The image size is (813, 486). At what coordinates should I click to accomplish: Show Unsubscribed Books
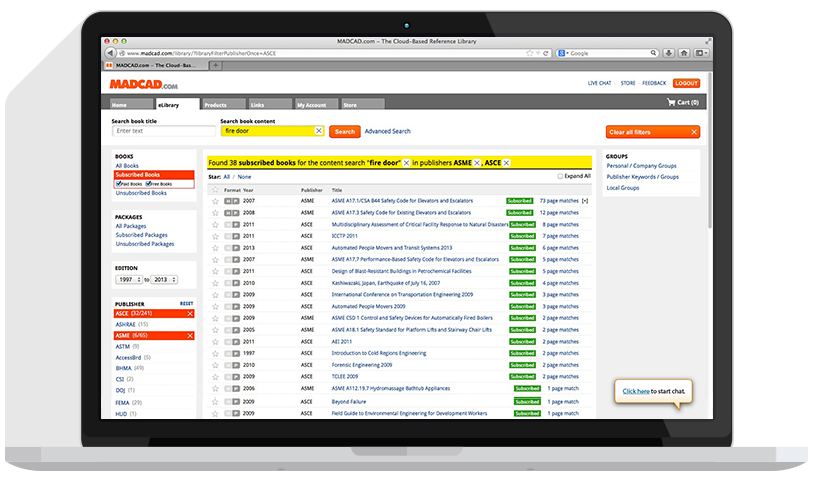pos(141,193)
